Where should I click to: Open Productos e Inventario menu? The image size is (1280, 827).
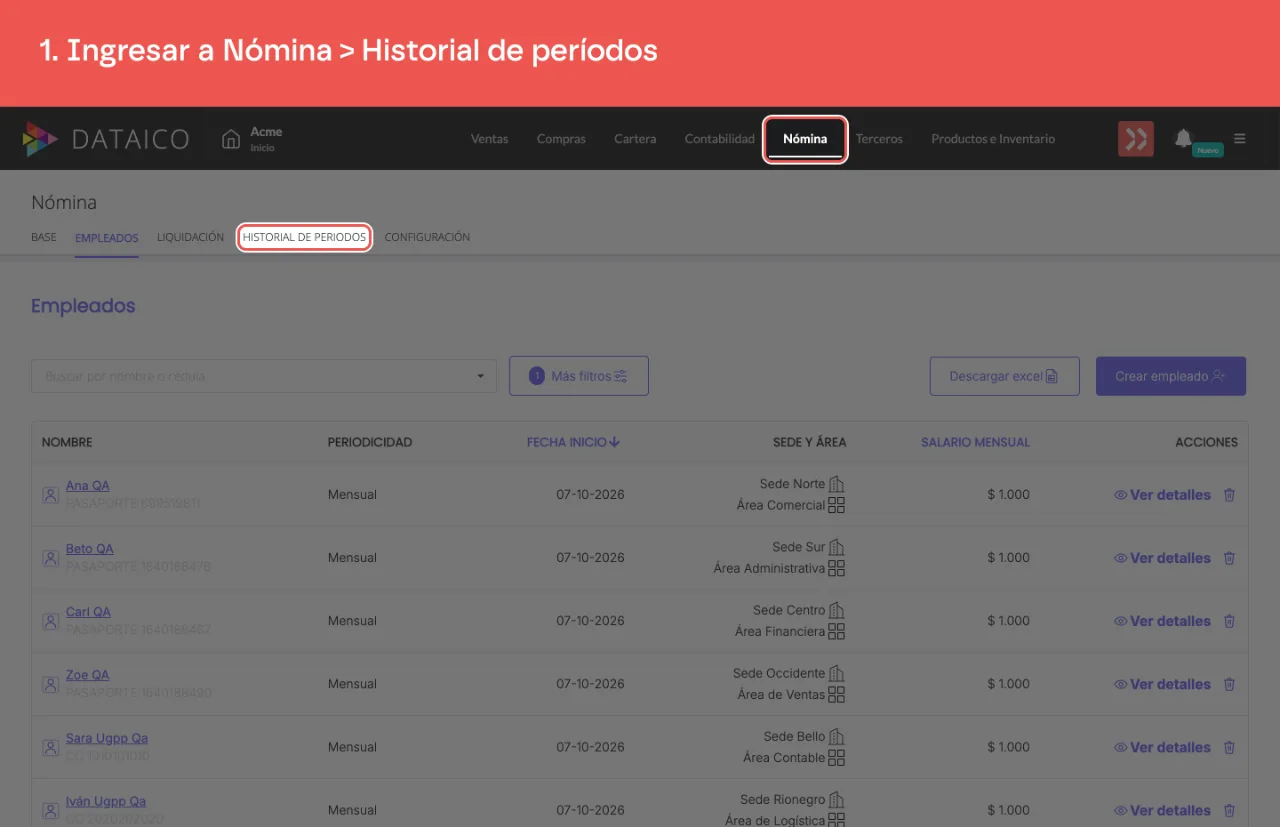(993, 139)
